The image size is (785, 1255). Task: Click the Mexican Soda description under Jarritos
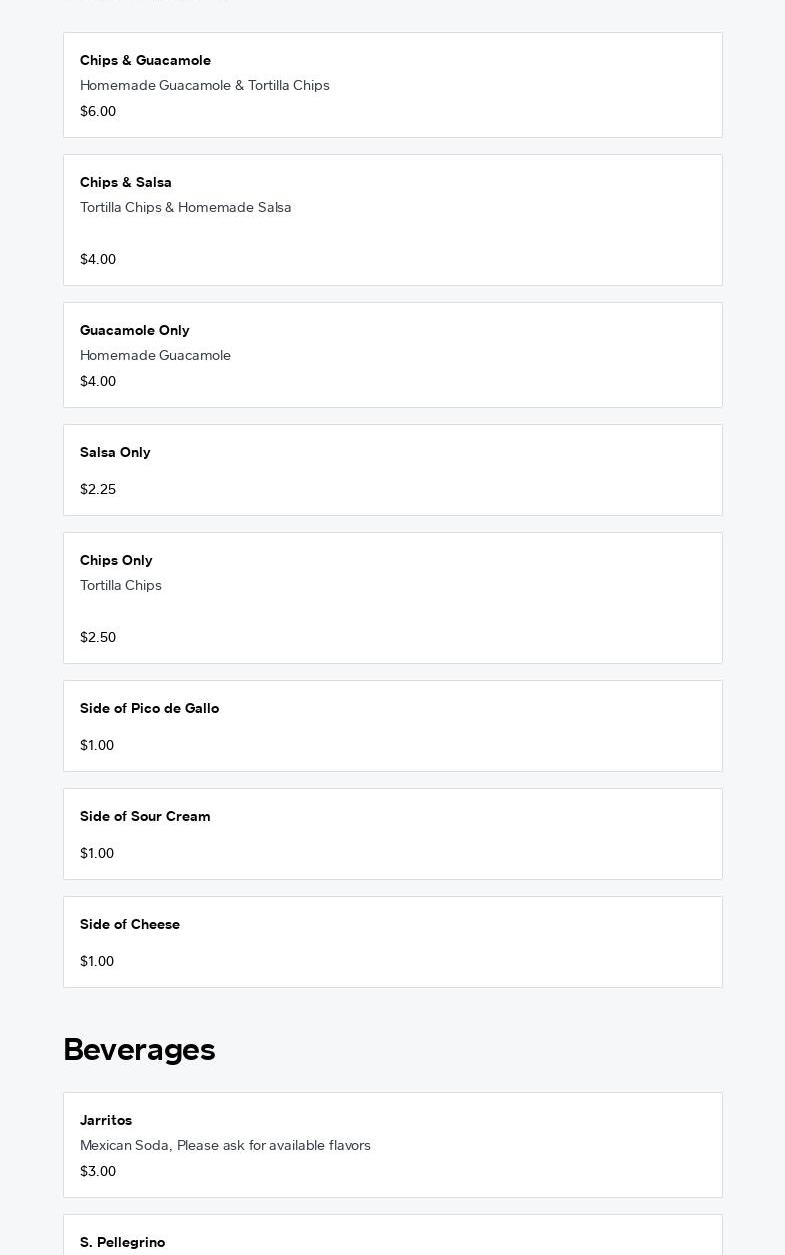225,1145
